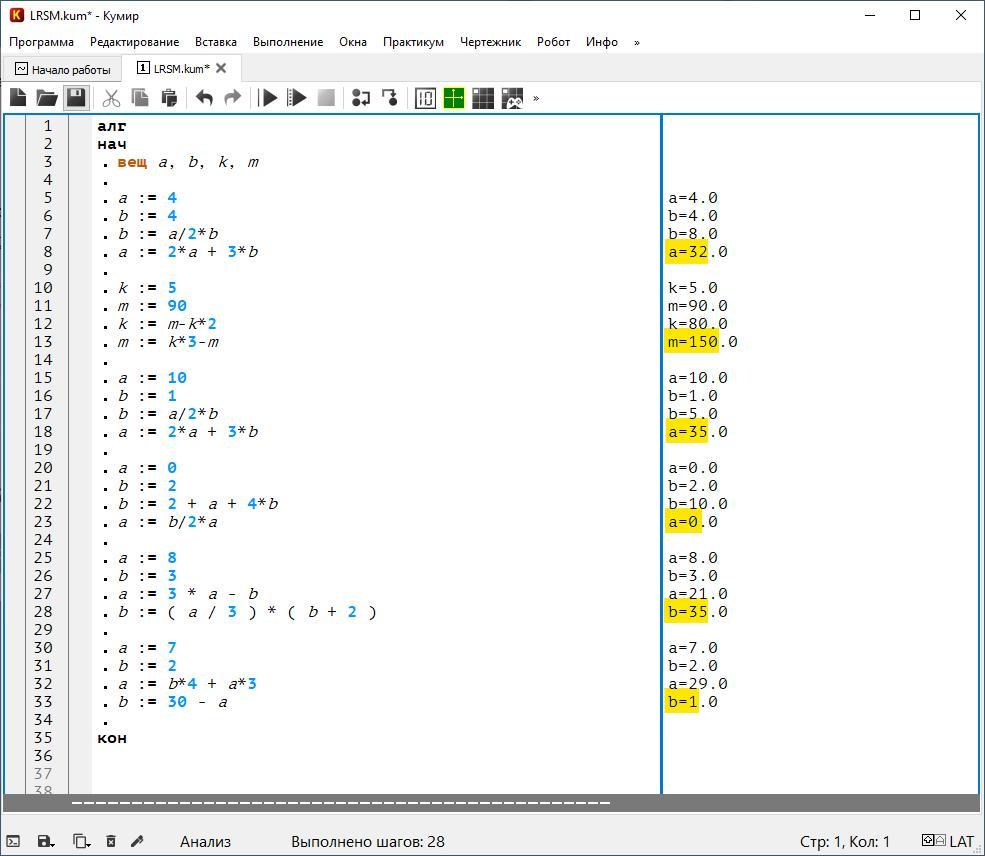Screen dimensions: 985x856
Task: Run the program with the play button
Action: coord(268,98)
